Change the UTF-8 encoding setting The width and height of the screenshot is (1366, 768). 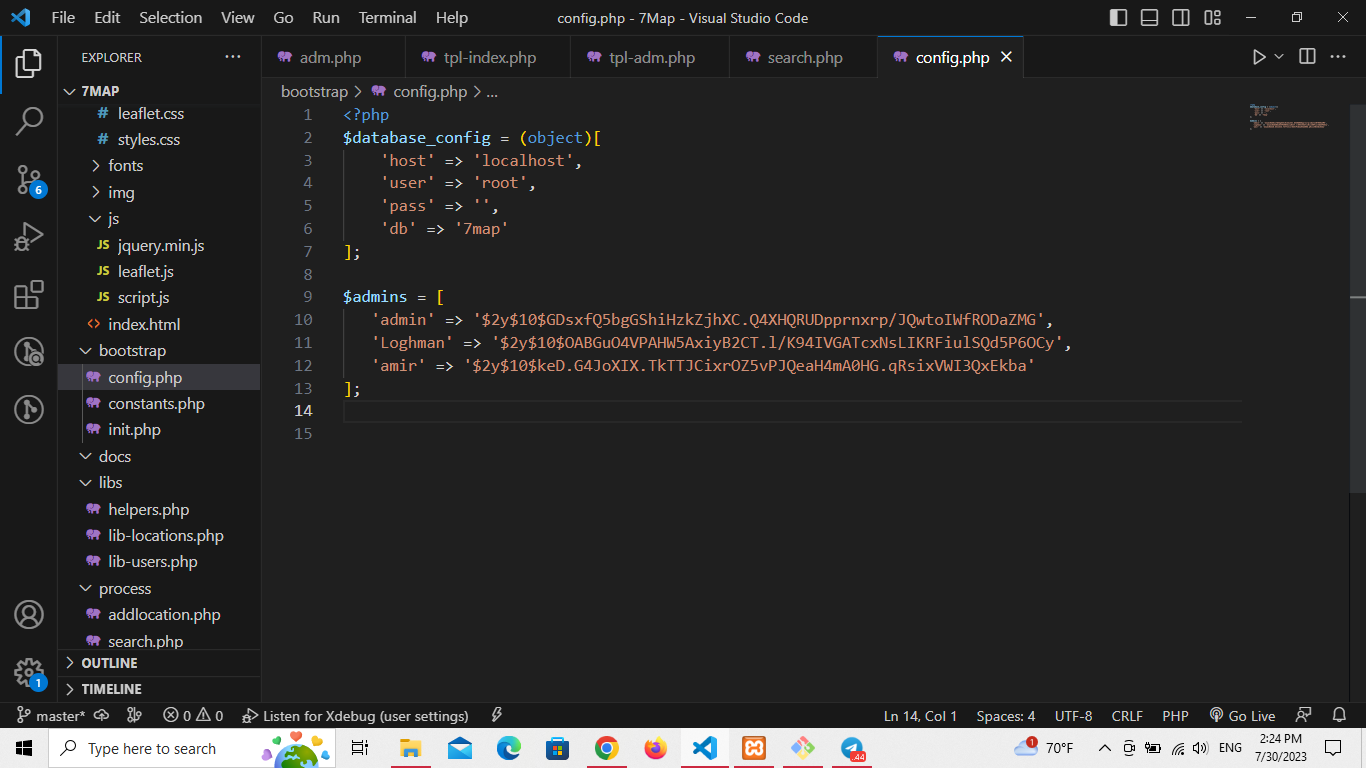click(x=1074, y=716)
